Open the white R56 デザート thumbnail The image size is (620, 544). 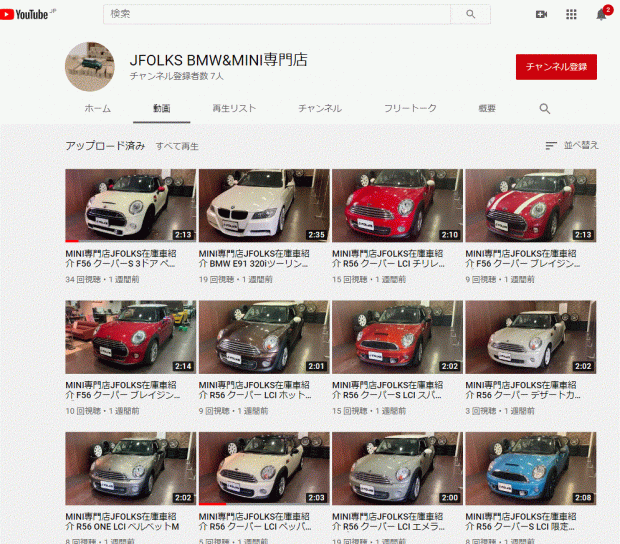(531, 337)
